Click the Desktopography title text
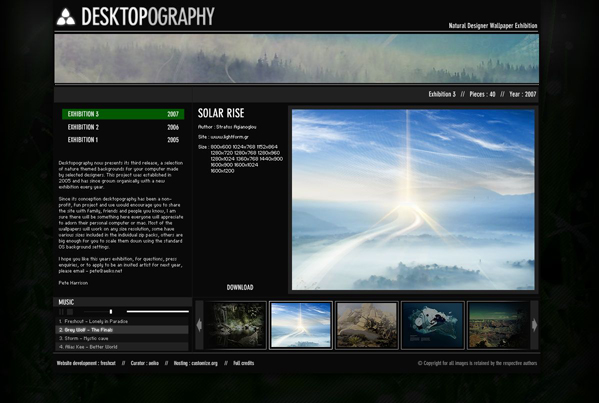Screen dimensions: 599x403 [148, 17]
